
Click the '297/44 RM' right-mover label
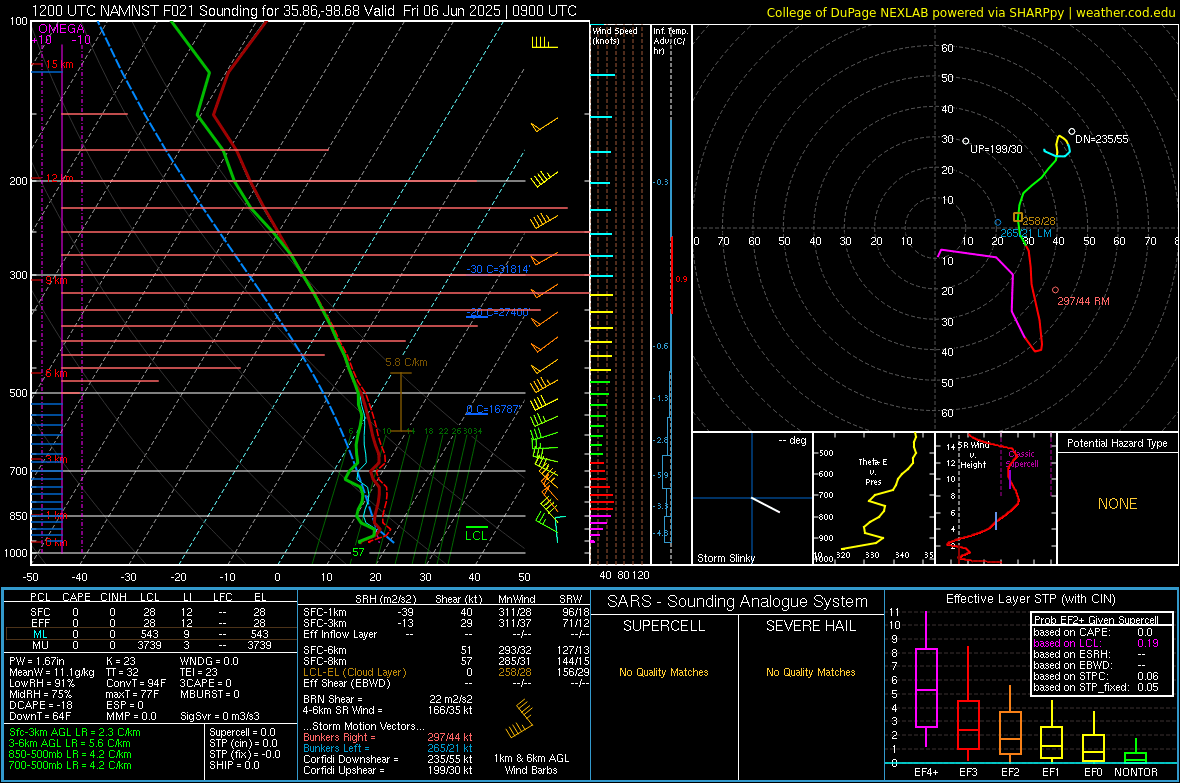point(1084,301)
